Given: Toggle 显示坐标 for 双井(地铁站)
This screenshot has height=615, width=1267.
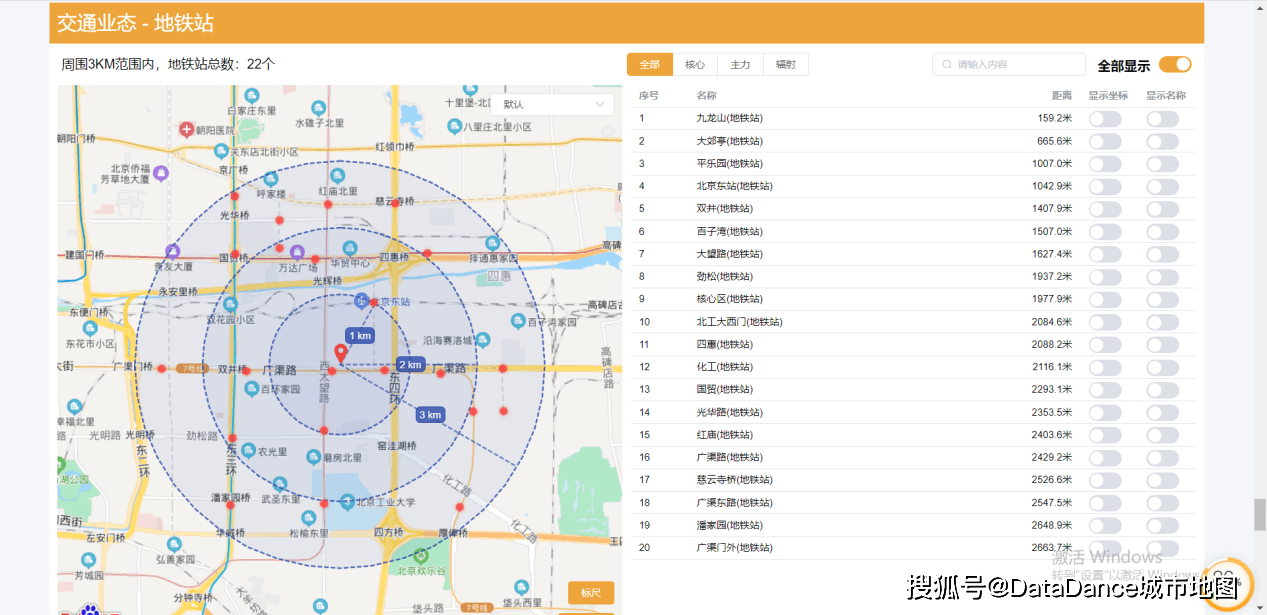Looking at the screenshot, I should (x=1105, y=209).
